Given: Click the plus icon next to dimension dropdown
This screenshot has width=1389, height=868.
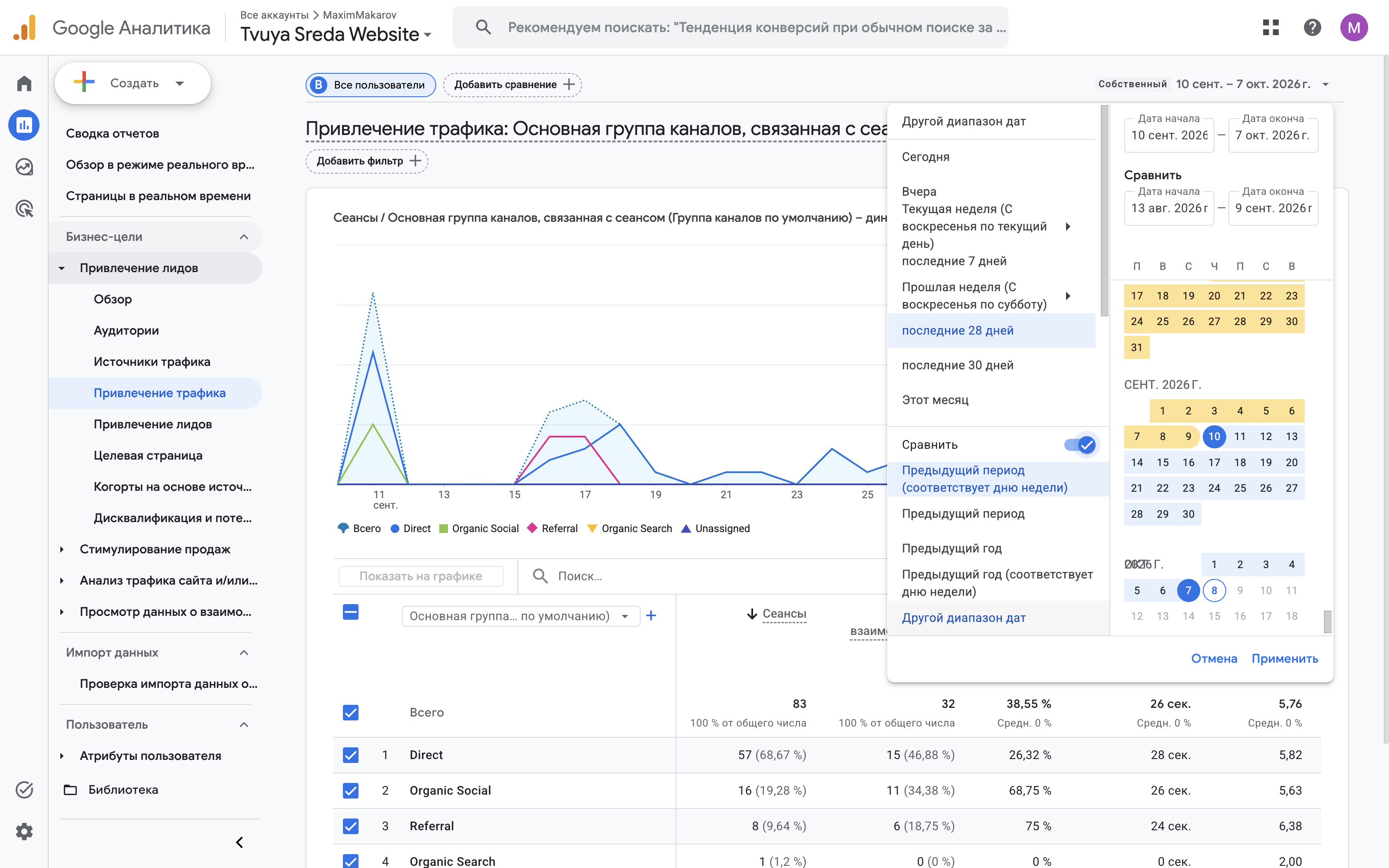Looking at the screenshot, I should (651, 616).
